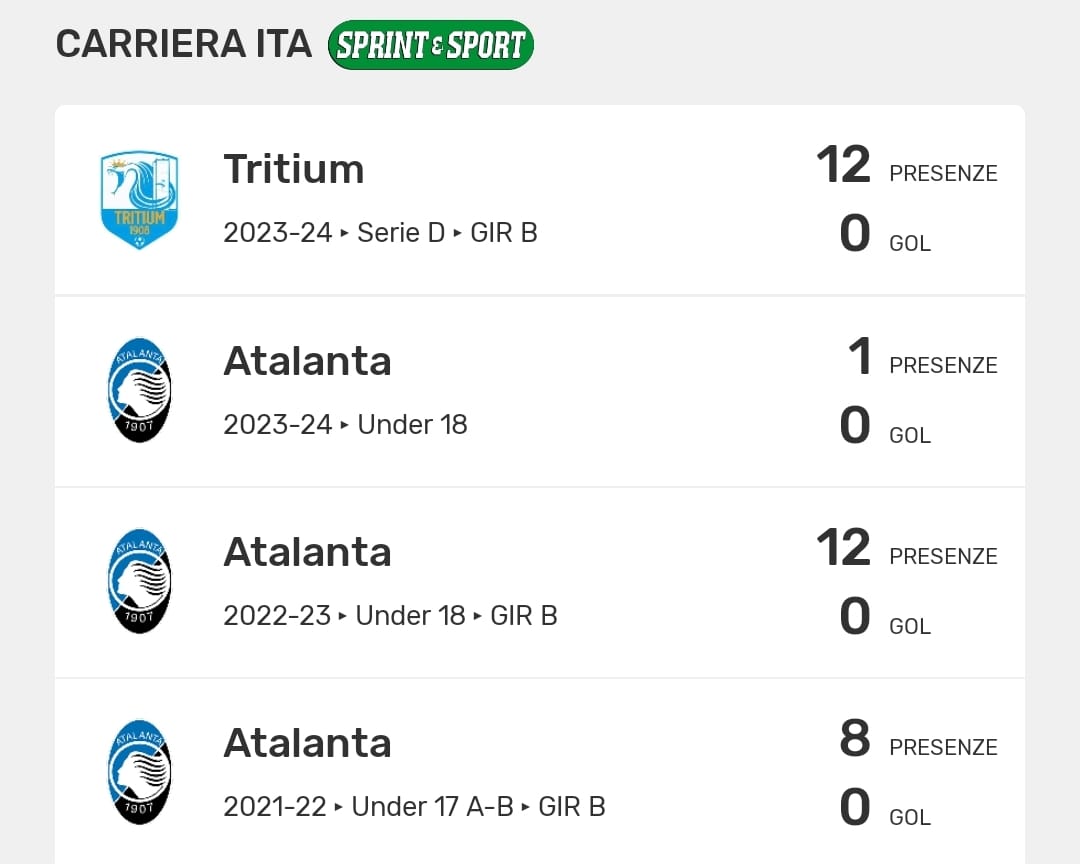Open the Atalanta name in the Under 17 A-B row
Viewport: 1080px width, 864px height.
307,743
